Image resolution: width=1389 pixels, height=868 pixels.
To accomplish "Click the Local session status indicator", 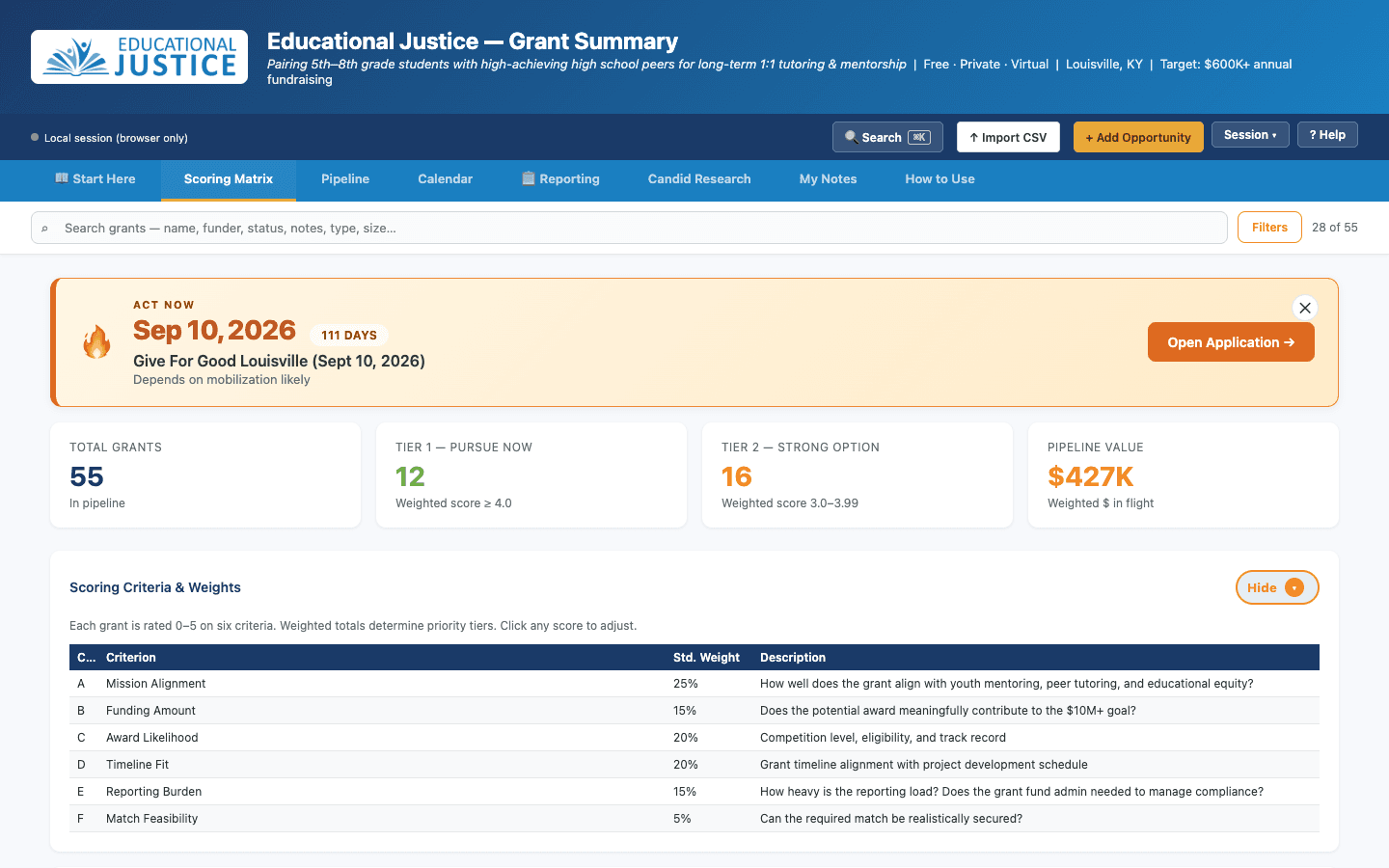I will tap(109, 138).
